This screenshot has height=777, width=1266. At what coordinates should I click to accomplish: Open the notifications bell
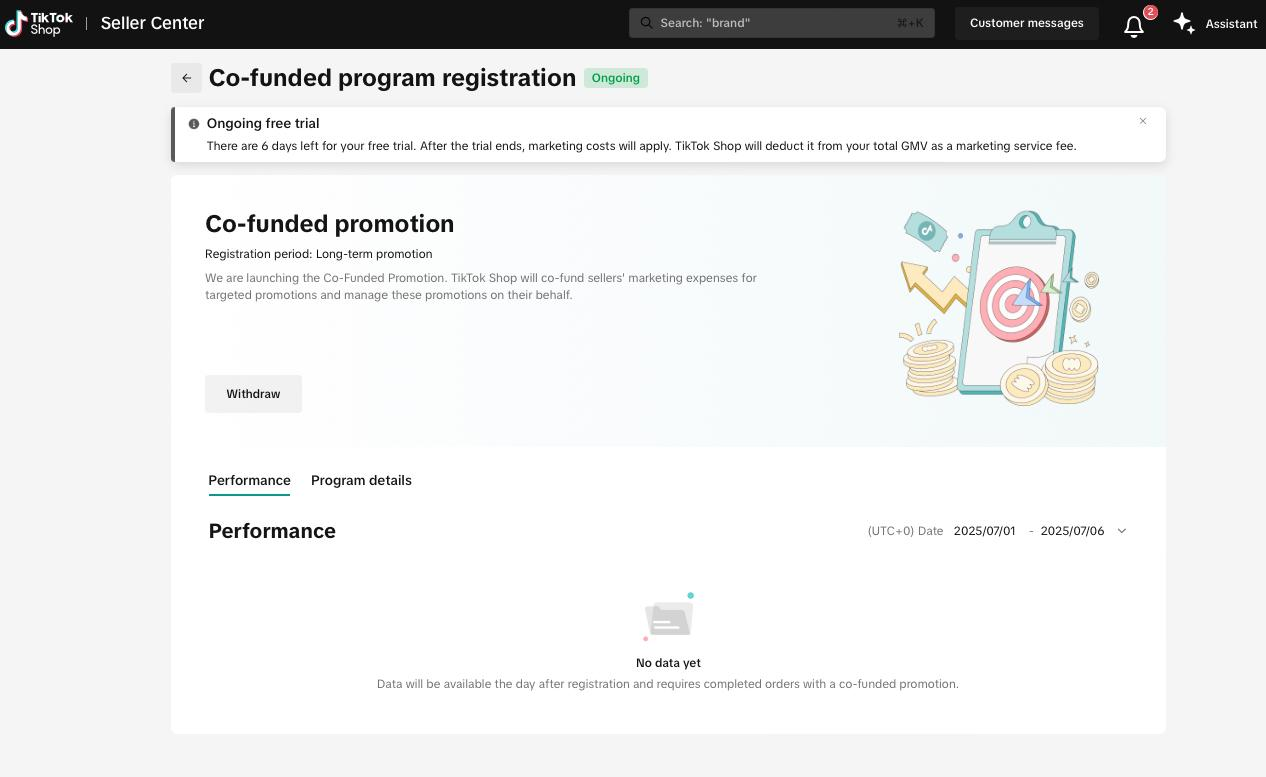1133,26
